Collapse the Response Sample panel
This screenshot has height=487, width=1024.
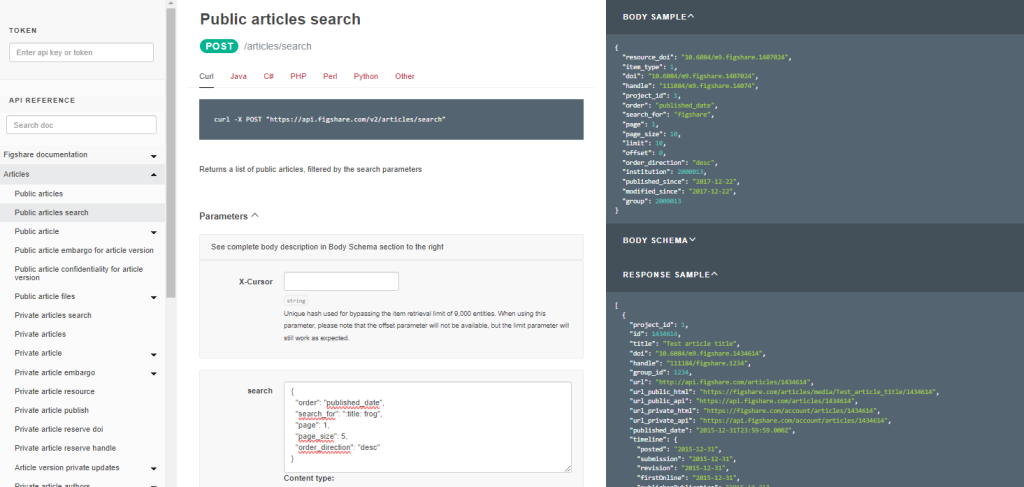(712, 274)
